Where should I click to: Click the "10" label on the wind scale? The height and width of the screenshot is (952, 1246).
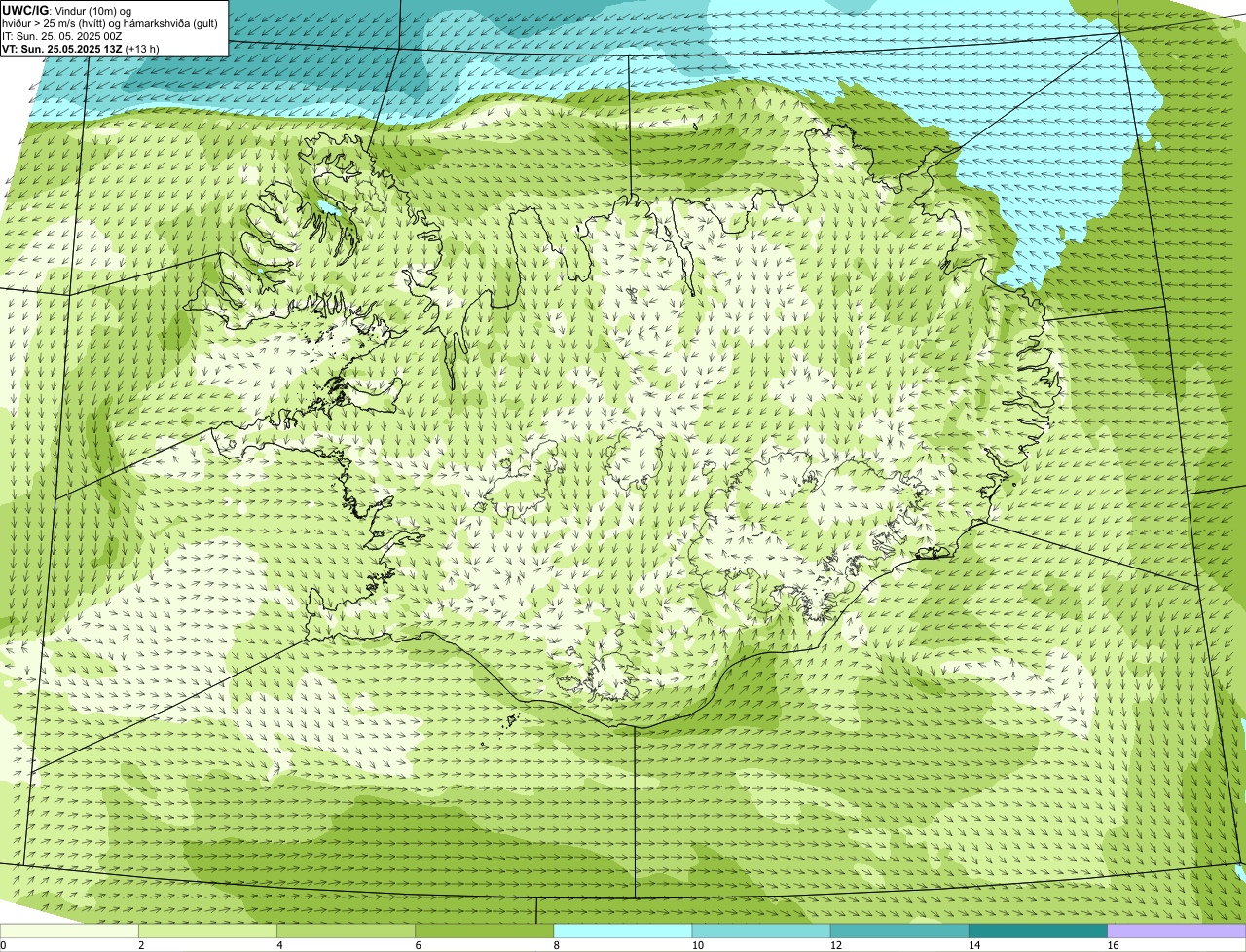(x=697, y=945)
